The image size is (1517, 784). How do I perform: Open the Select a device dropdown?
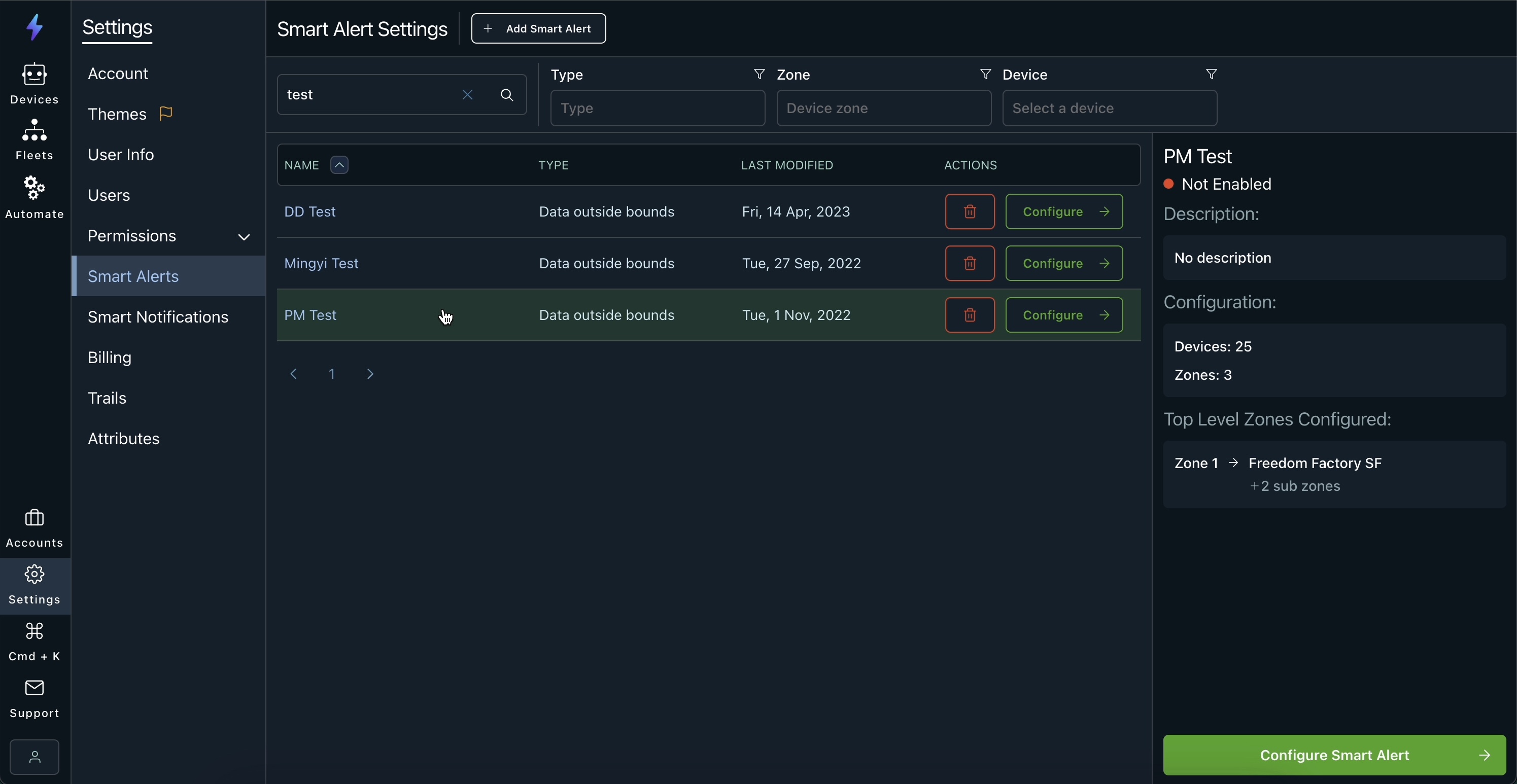(x=1110, y=109)
